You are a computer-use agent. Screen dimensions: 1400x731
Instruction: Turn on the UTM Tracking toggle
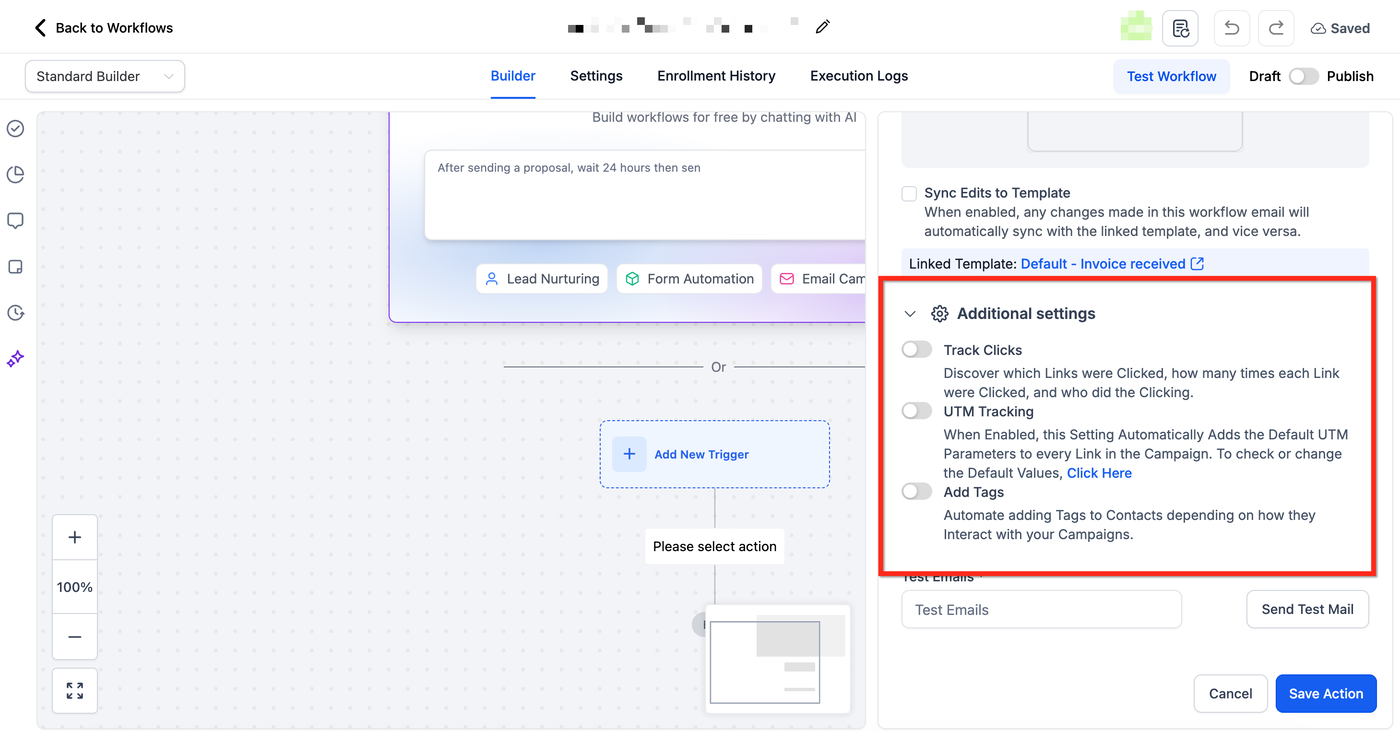coord(917,411)
